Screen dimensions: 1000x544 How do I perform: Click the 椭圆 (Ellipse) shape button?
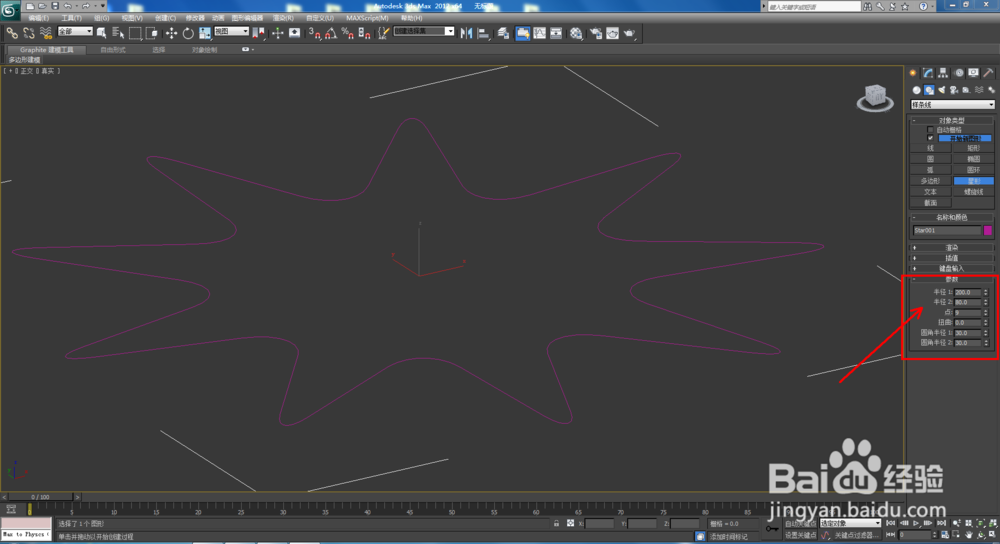973,159
